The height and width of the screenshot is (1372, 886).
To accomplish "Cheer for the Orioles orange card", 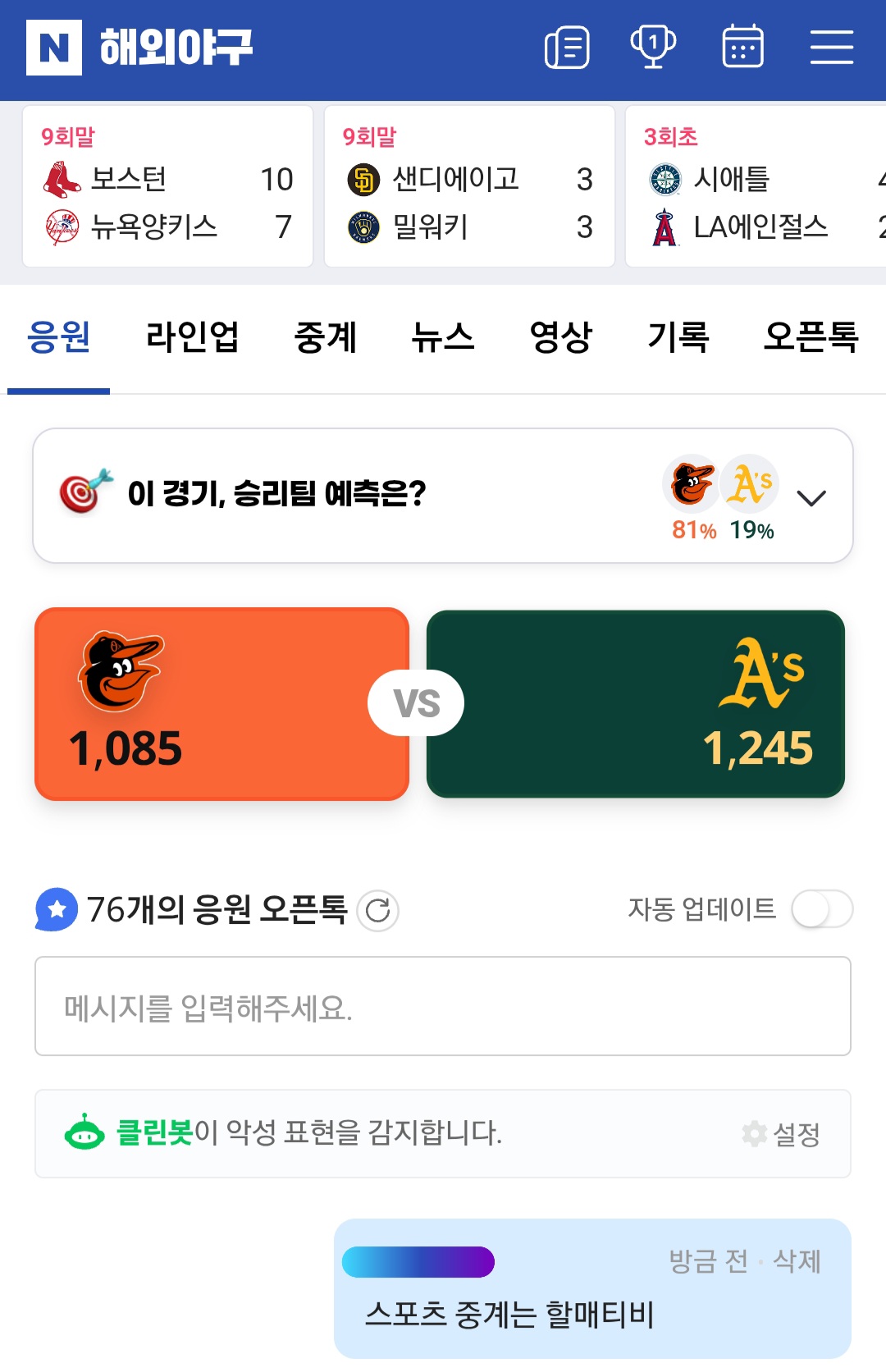I will pos(221,704).
